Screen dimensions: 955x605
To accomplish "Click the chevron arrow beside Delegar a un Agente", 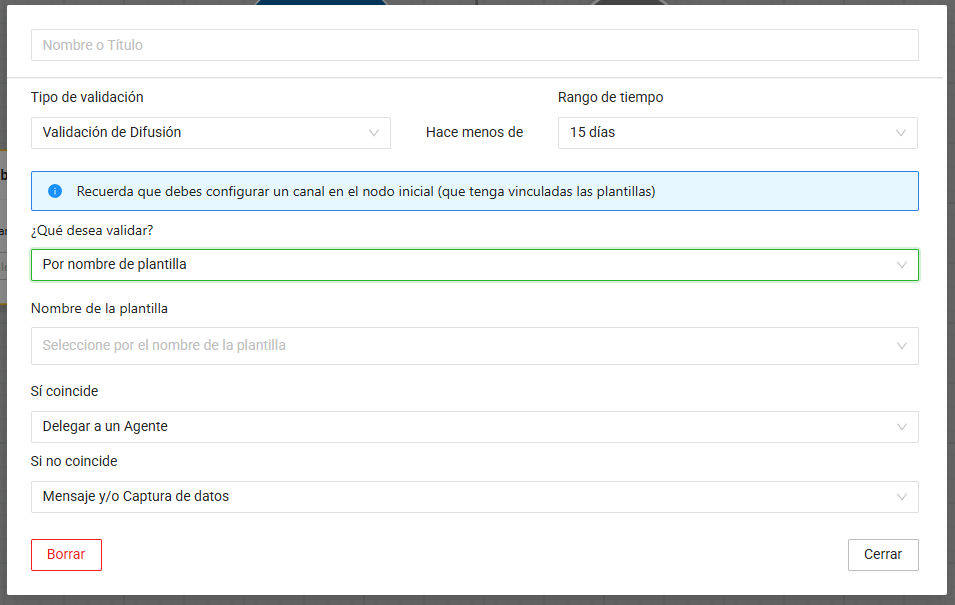I will tap(902, 427).
